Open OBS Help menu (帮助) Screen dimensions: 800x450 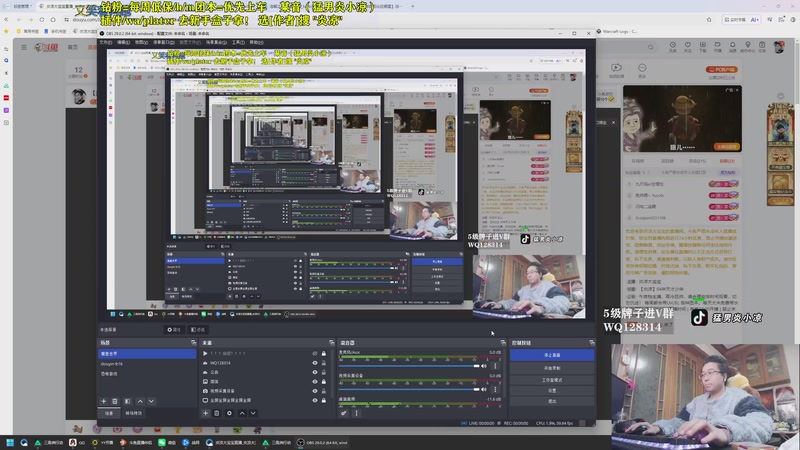point(257,42)
